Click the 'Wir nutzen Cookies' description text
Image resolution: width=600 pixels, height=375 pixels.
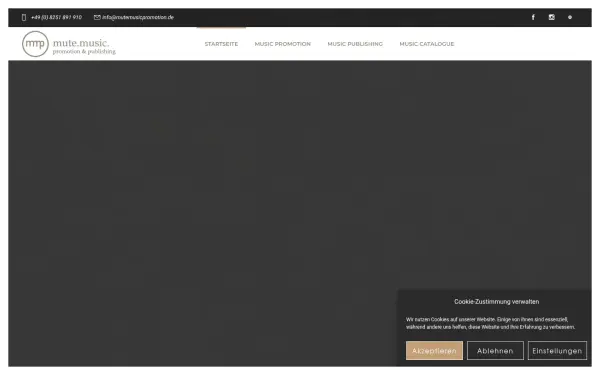pyautogui.click(x=491, y=323)
